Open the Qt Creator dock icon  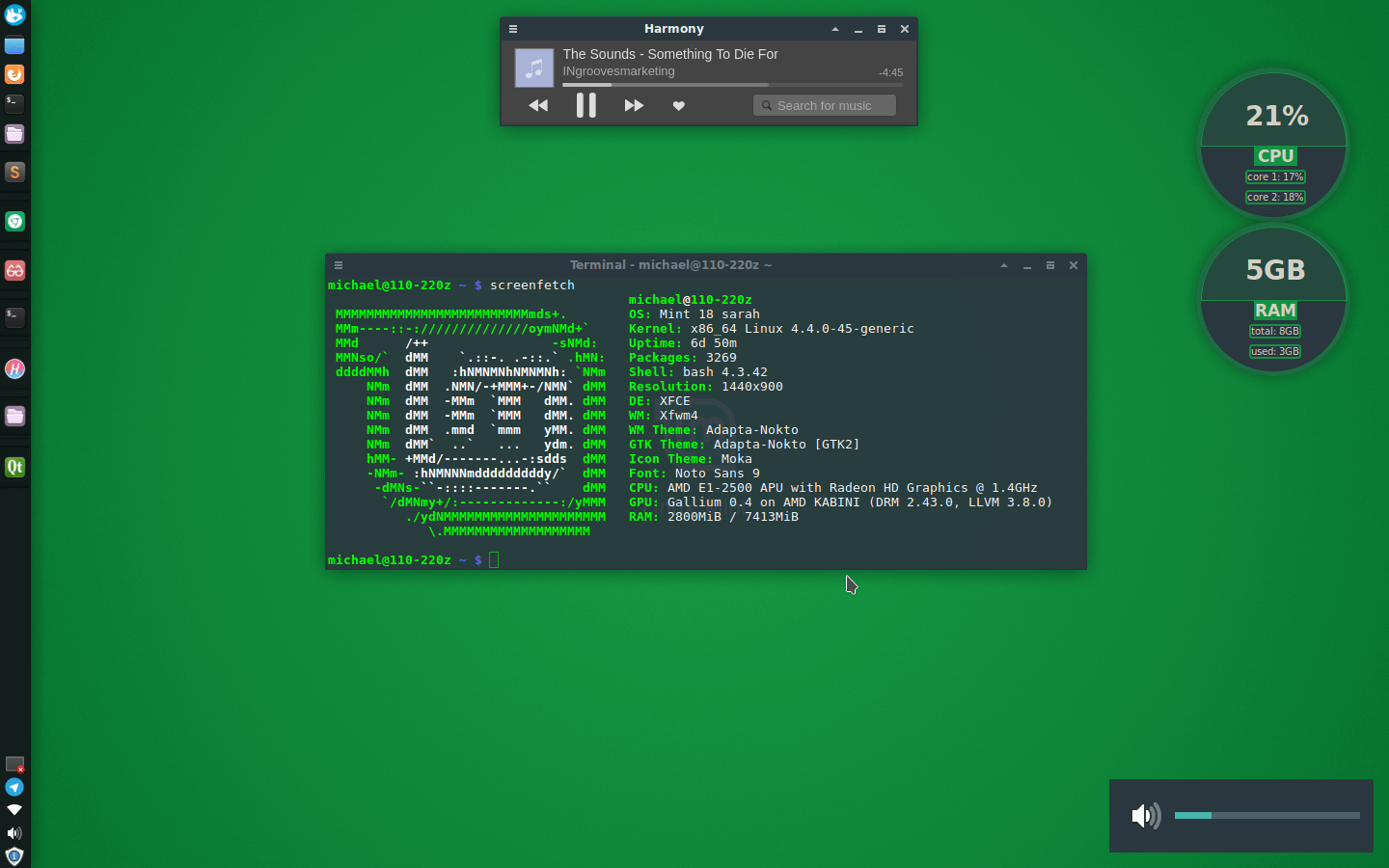tap(14, 467)
